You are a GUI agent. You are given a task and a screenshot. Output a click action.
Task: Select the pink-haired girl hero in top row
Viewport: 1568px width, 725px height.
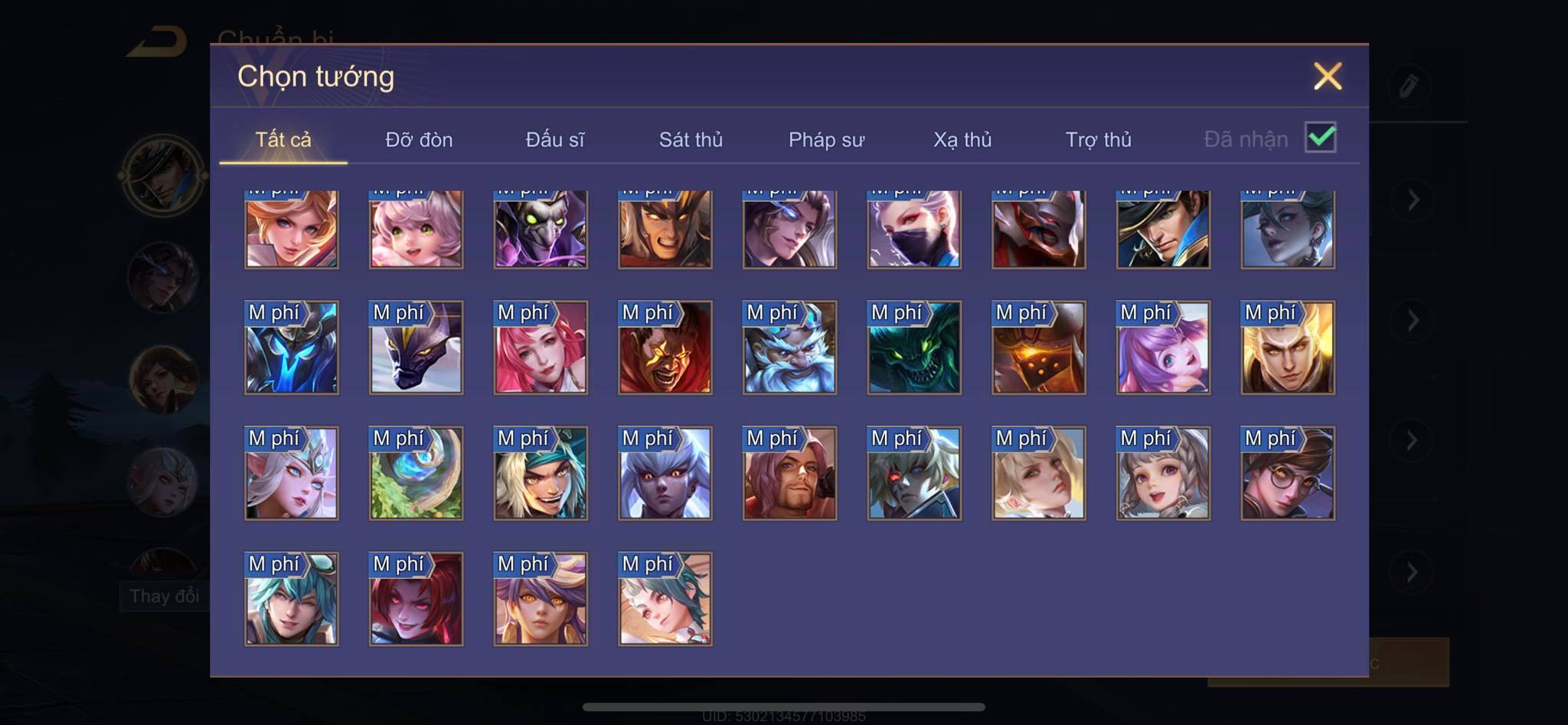[416, 229]
